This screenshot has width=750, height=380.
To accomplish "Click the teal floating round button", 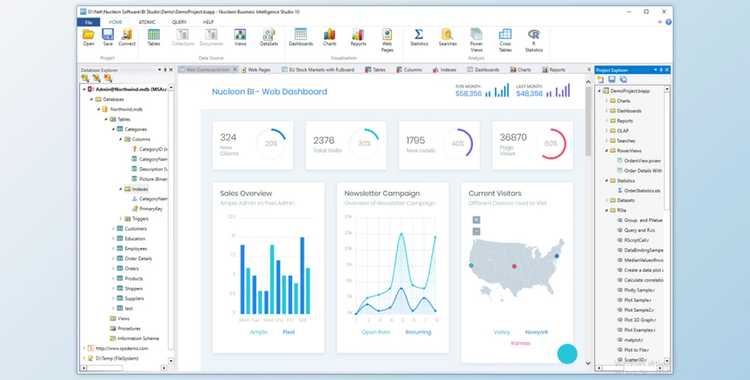I will pos(567,354).
